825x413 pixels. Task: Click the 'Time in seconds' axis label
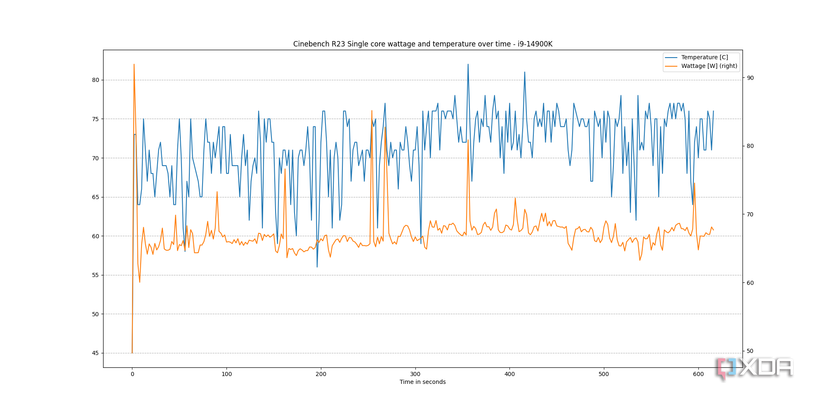point(422,382)
